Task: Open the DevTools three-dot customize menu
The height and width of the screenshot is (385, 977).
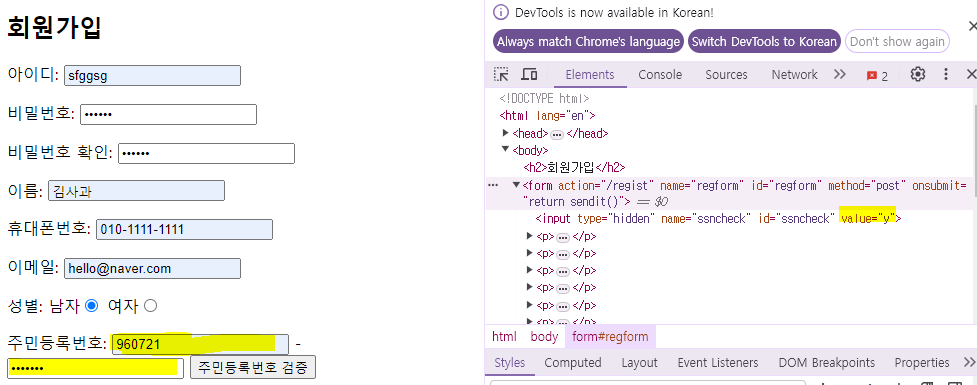Action: click(x=945, y=75)
